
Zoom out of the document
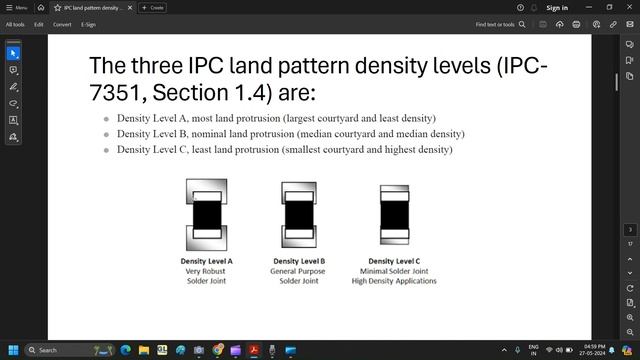click(630, 332)
